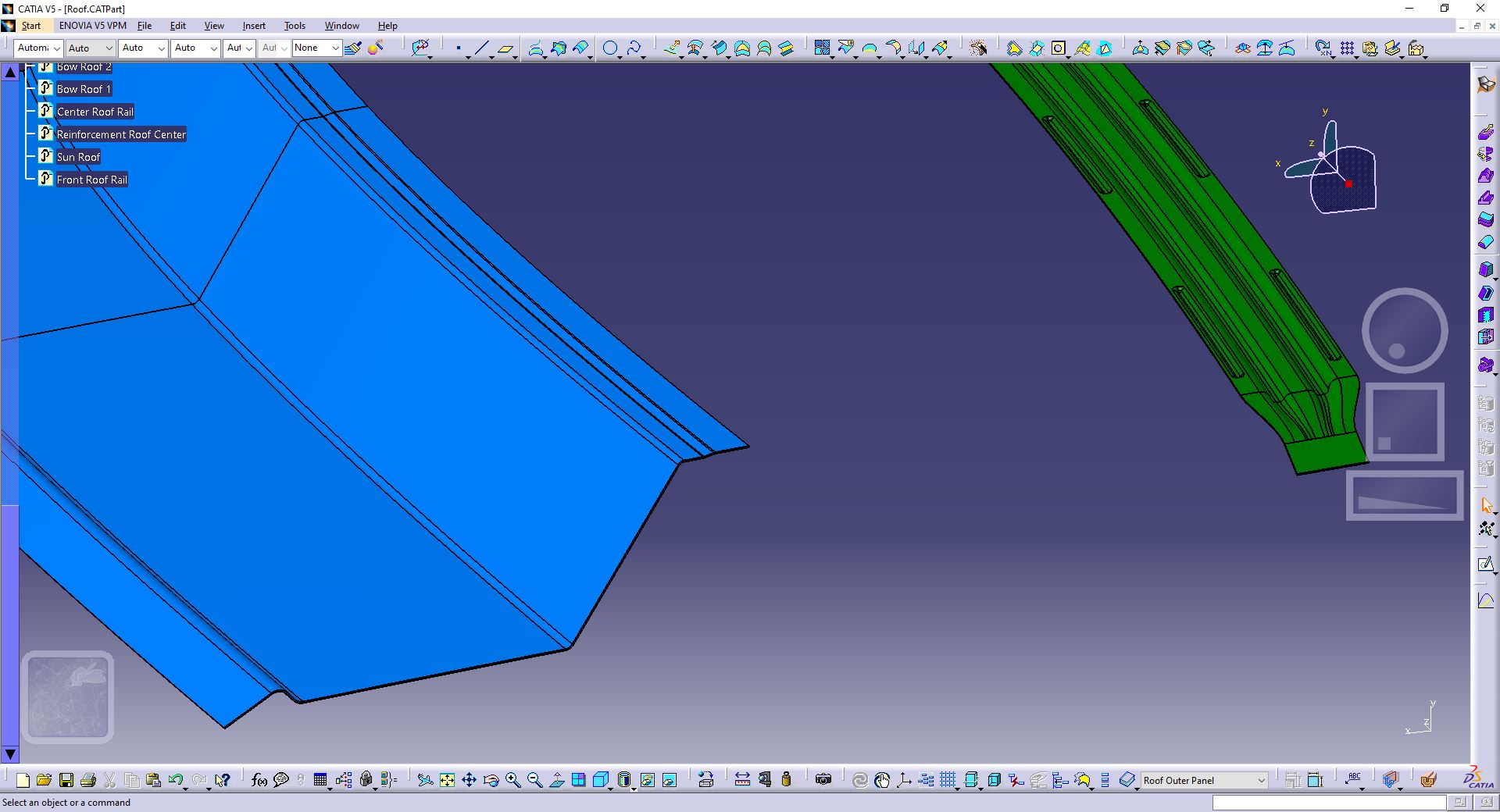Click the Circle tool icon

(610, 48)
